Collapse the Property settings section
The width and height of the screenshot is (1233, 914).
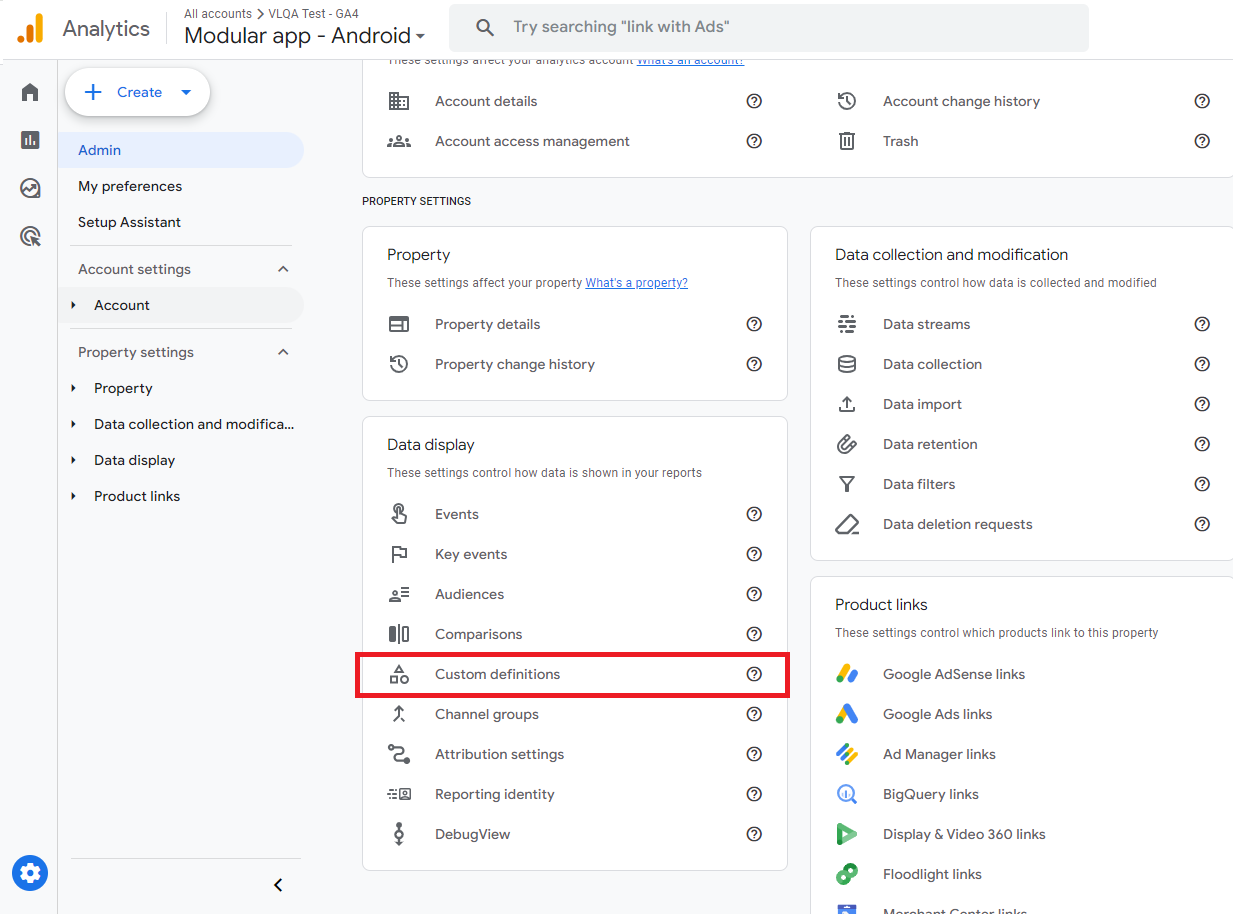coord(283,352)
